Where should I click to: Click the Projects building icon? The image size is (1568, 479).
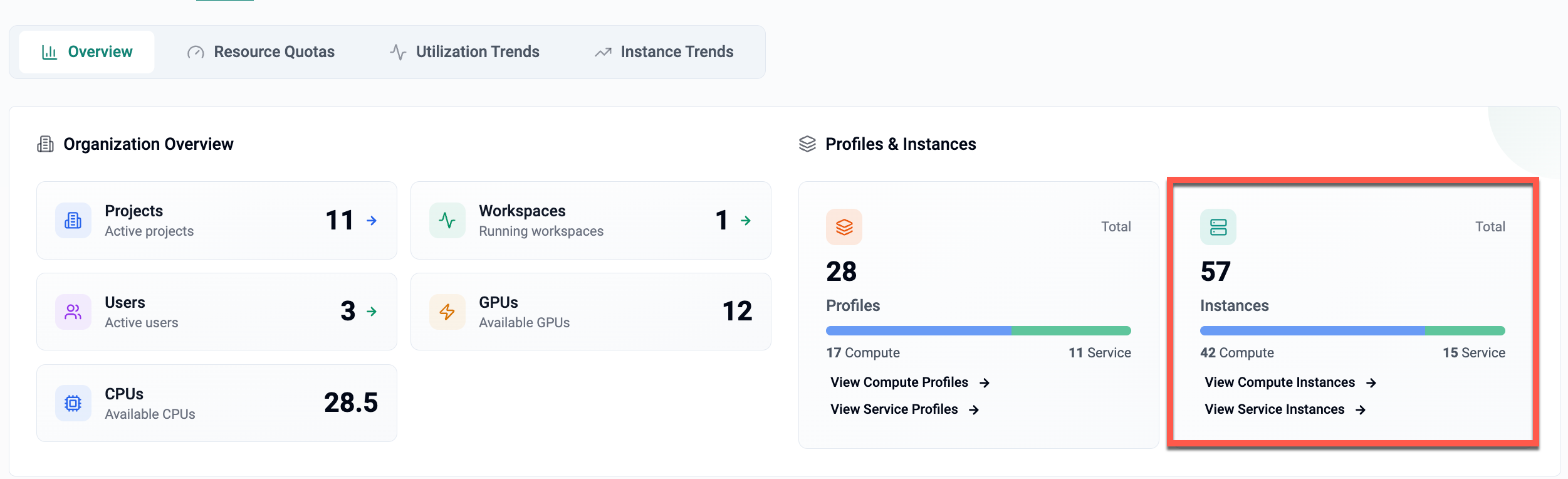coord(73,221)
